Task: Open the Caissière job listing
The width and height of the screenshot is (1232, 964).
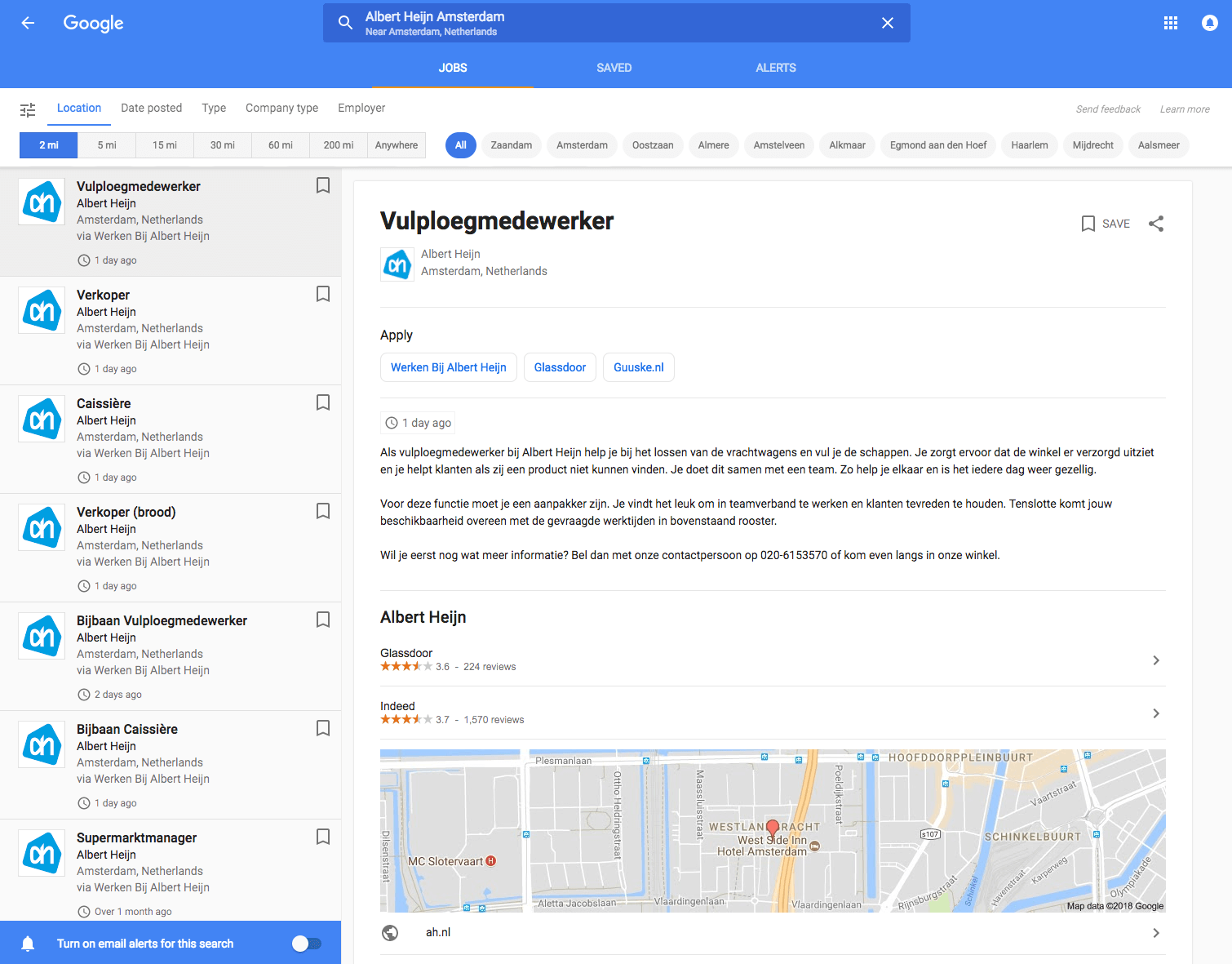Action: coord(171,439)
